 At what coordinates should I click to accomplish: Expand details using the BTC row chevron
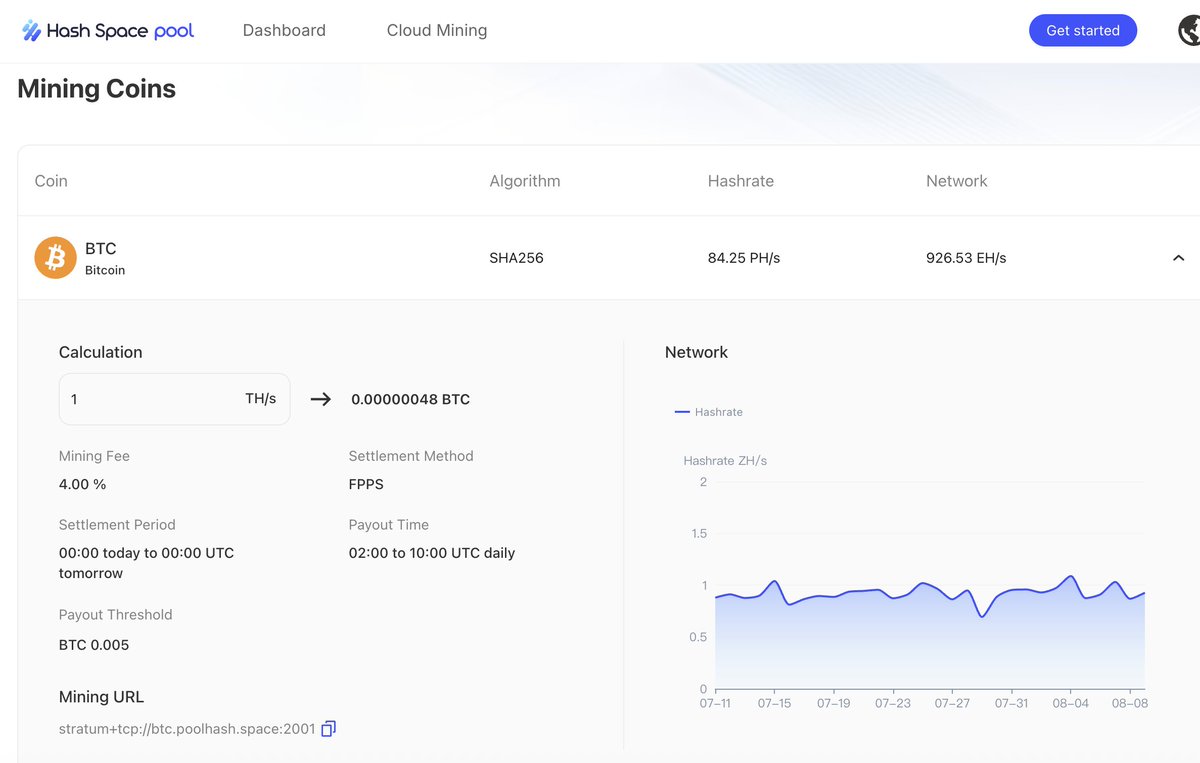1178,257
